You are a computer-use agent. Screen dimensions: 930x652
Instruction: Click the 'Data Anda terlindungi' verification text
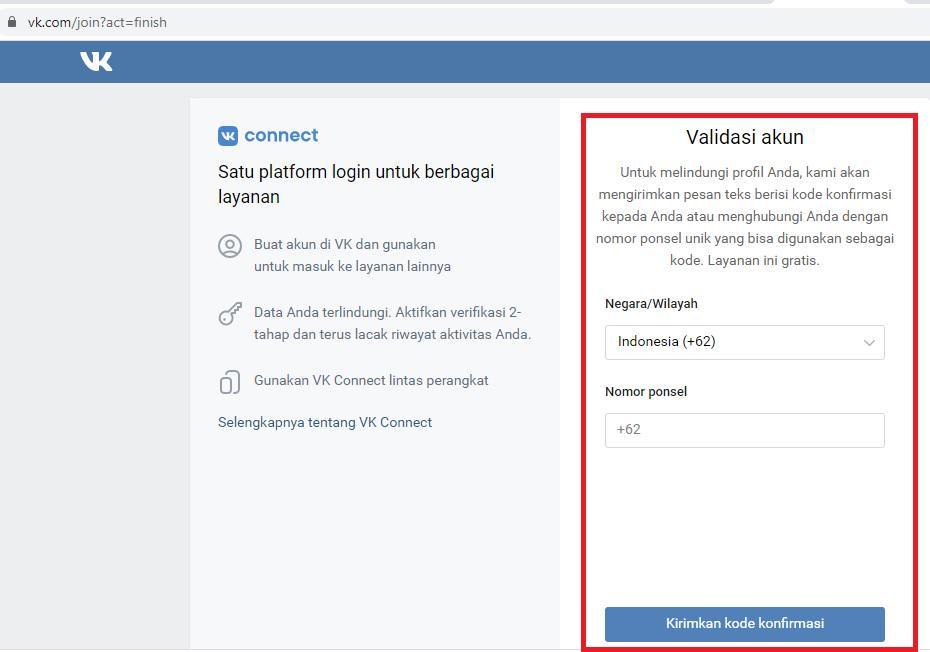(392, 323)
